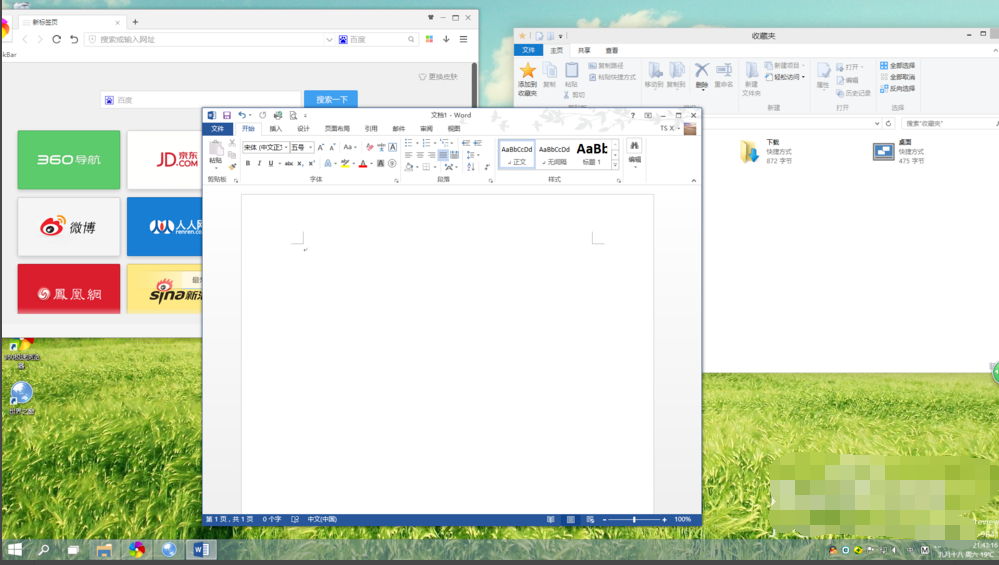Select the justify alignment icon in Word
The height and width of the screenshot is (565, 999).
tap(443, 155)
